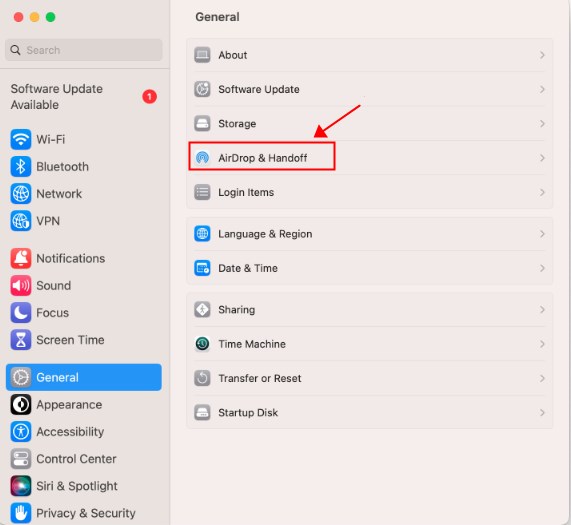Image resolution: width=571 pixels, height=525 pixels.
Task: Open Time Machine row chevron
Action: (542, 344)
